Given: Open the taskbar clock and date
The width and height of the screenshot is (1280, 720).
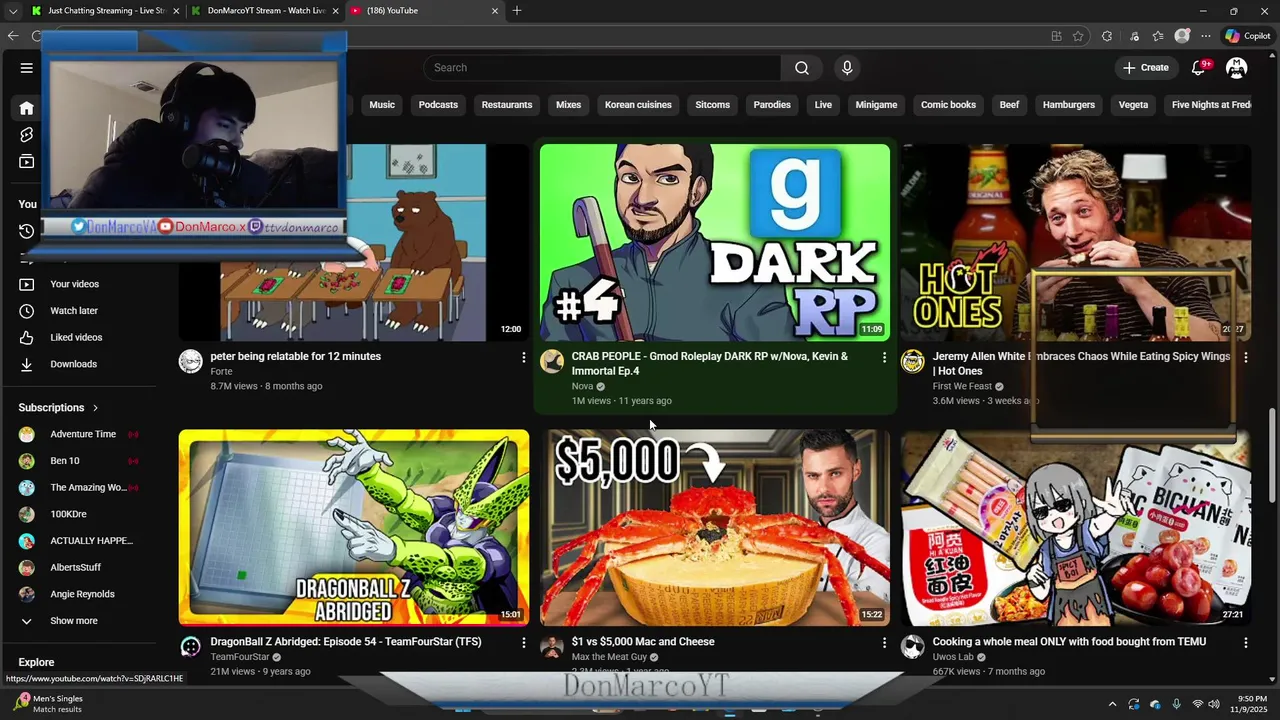Looking at the screenshot, I should coord(1251,704).
